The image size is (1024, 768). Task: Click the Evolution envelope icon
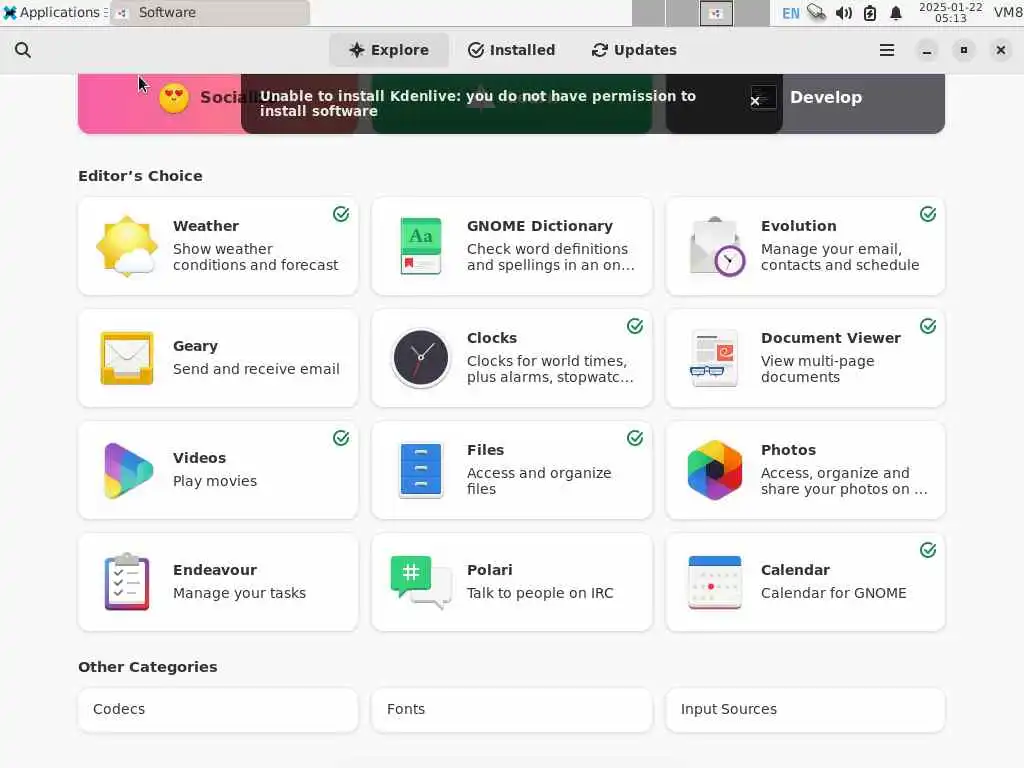point(716,246)
